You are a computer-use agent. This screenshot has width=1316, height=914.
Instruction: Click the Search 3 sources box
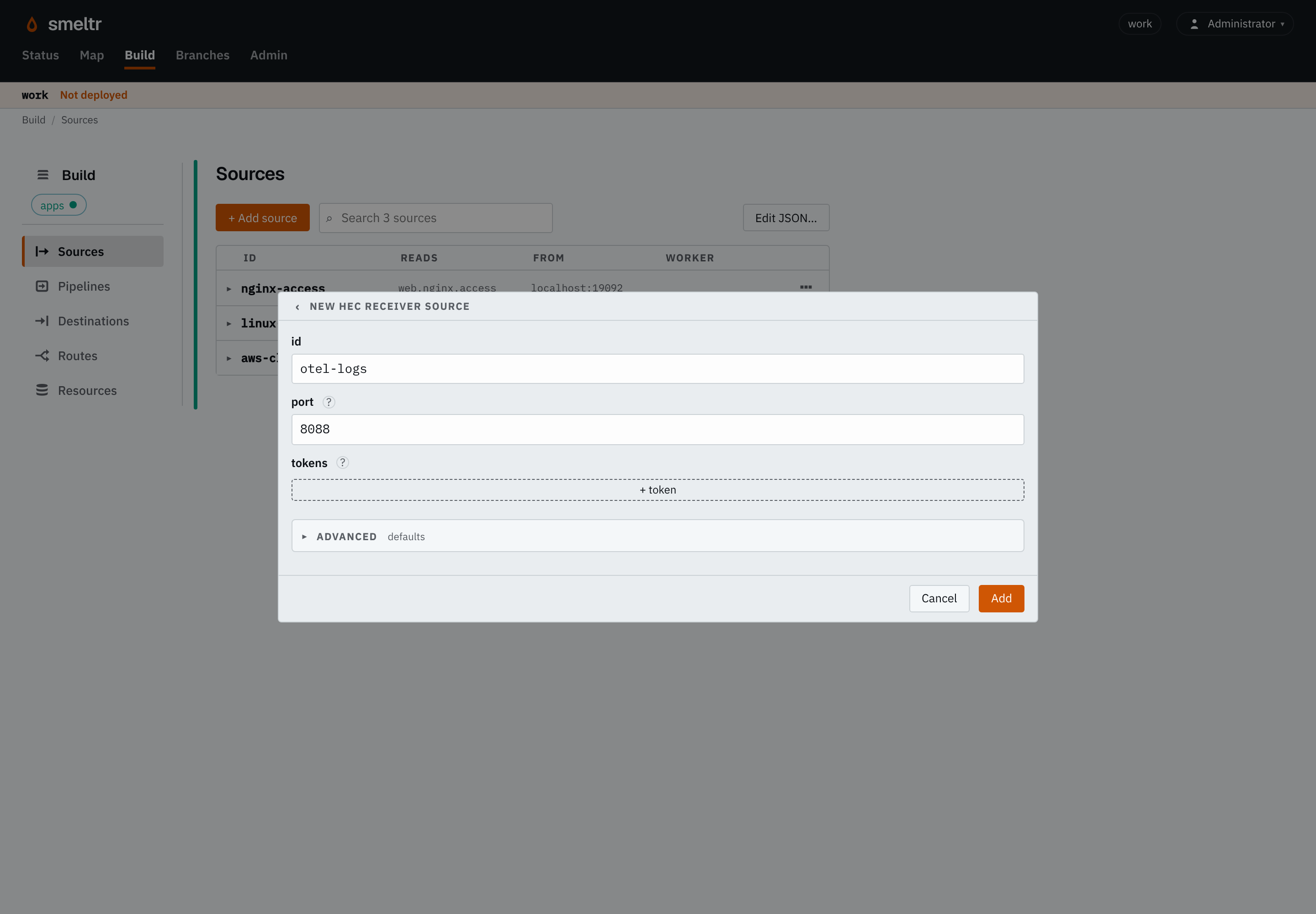436,218
